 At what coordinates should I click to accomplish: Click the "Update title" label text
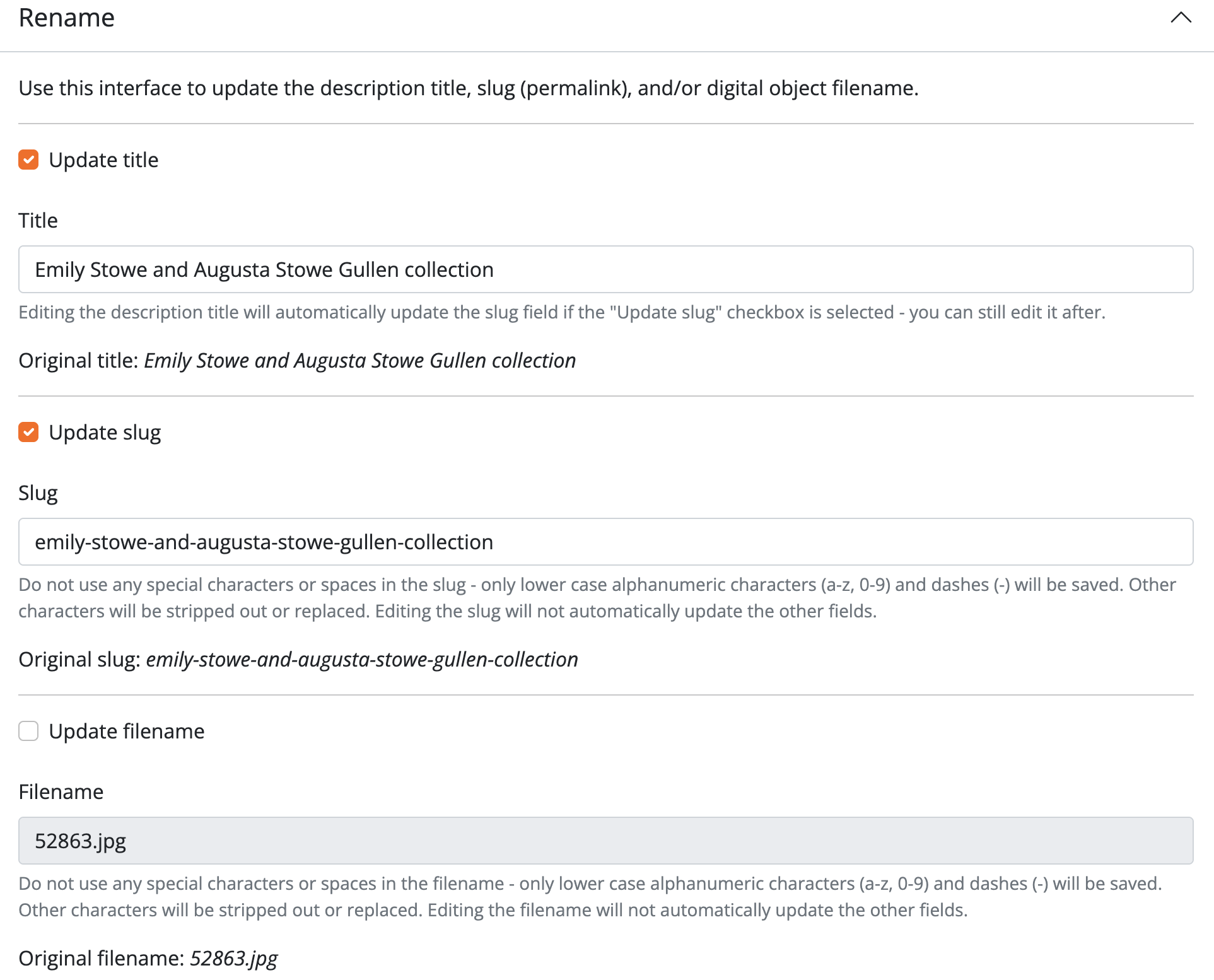[103, 160]
